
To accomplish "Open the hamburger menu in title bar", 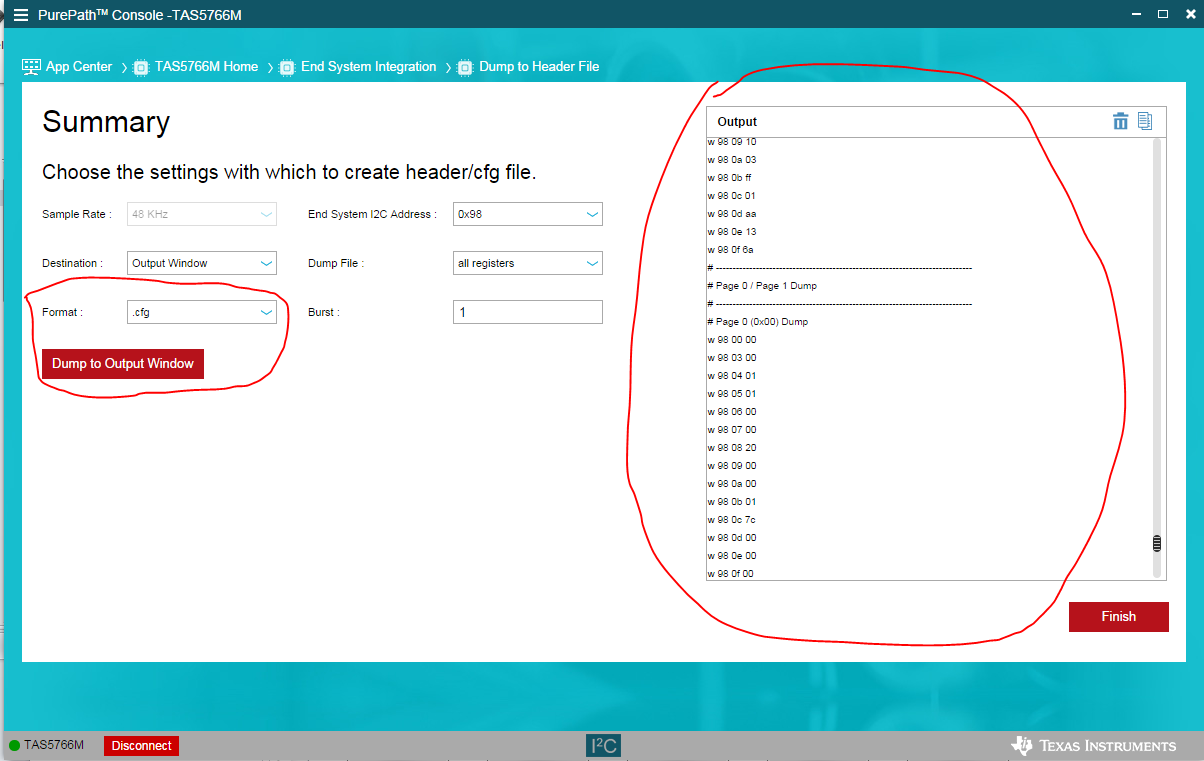I will tap(20, 15).
